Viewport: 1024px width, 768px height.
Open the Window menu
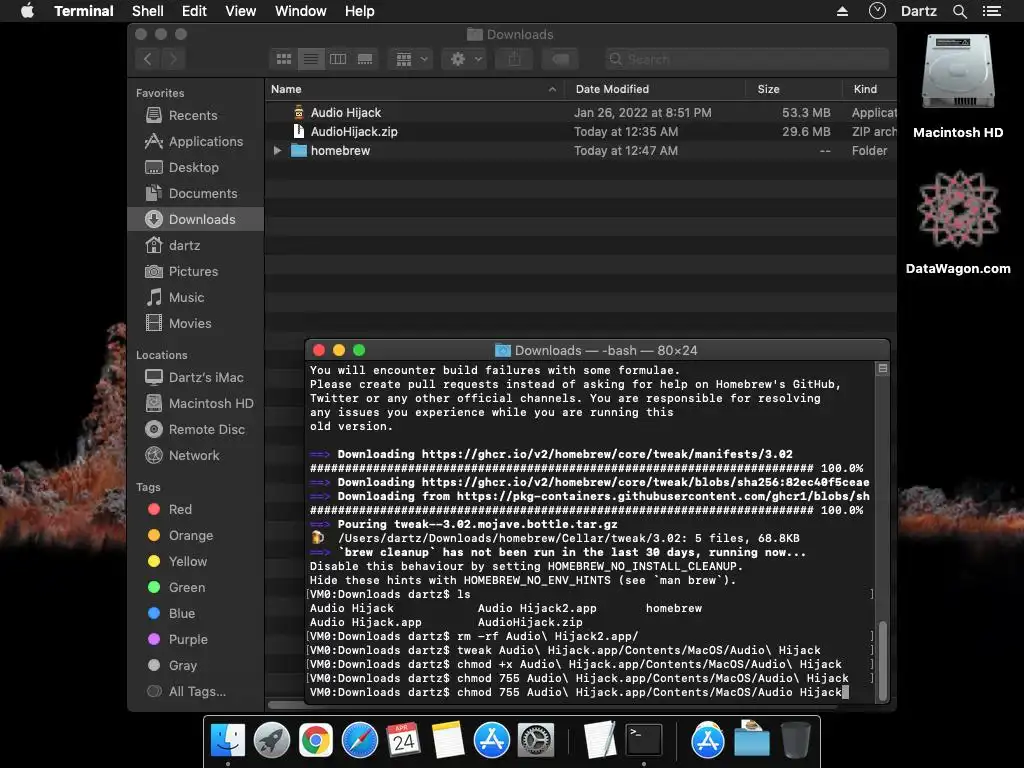click(300, 11)
